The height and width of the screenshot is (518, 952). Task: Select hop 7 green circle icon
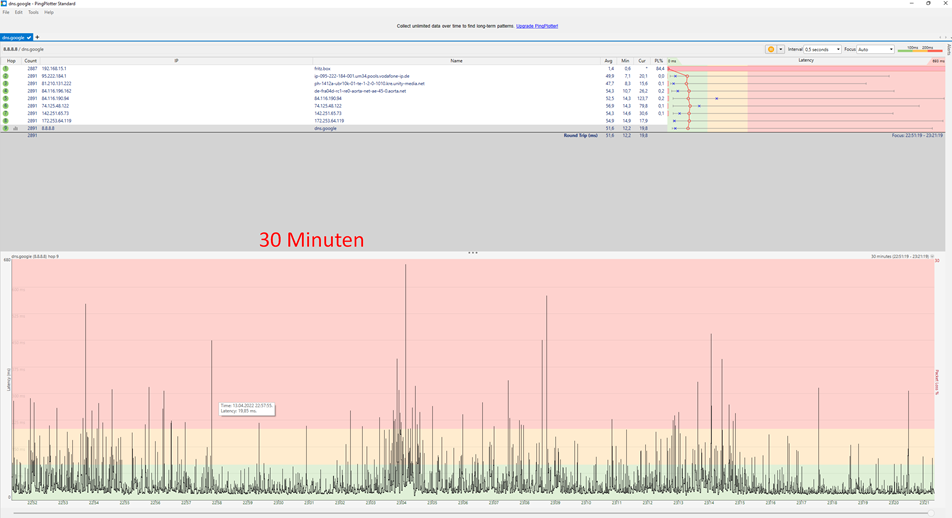6,113
